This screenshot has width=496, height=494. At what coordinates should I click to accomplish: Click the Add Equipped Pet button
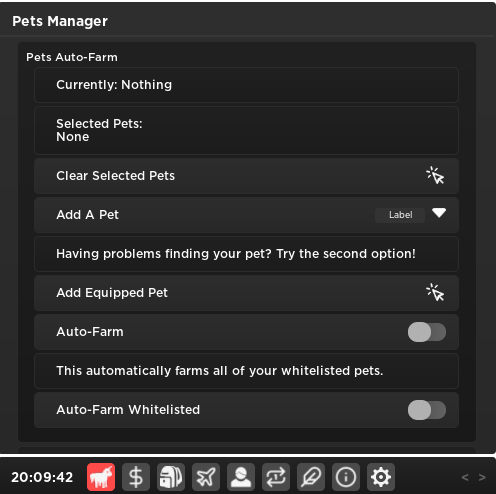(x=246, y=293)
